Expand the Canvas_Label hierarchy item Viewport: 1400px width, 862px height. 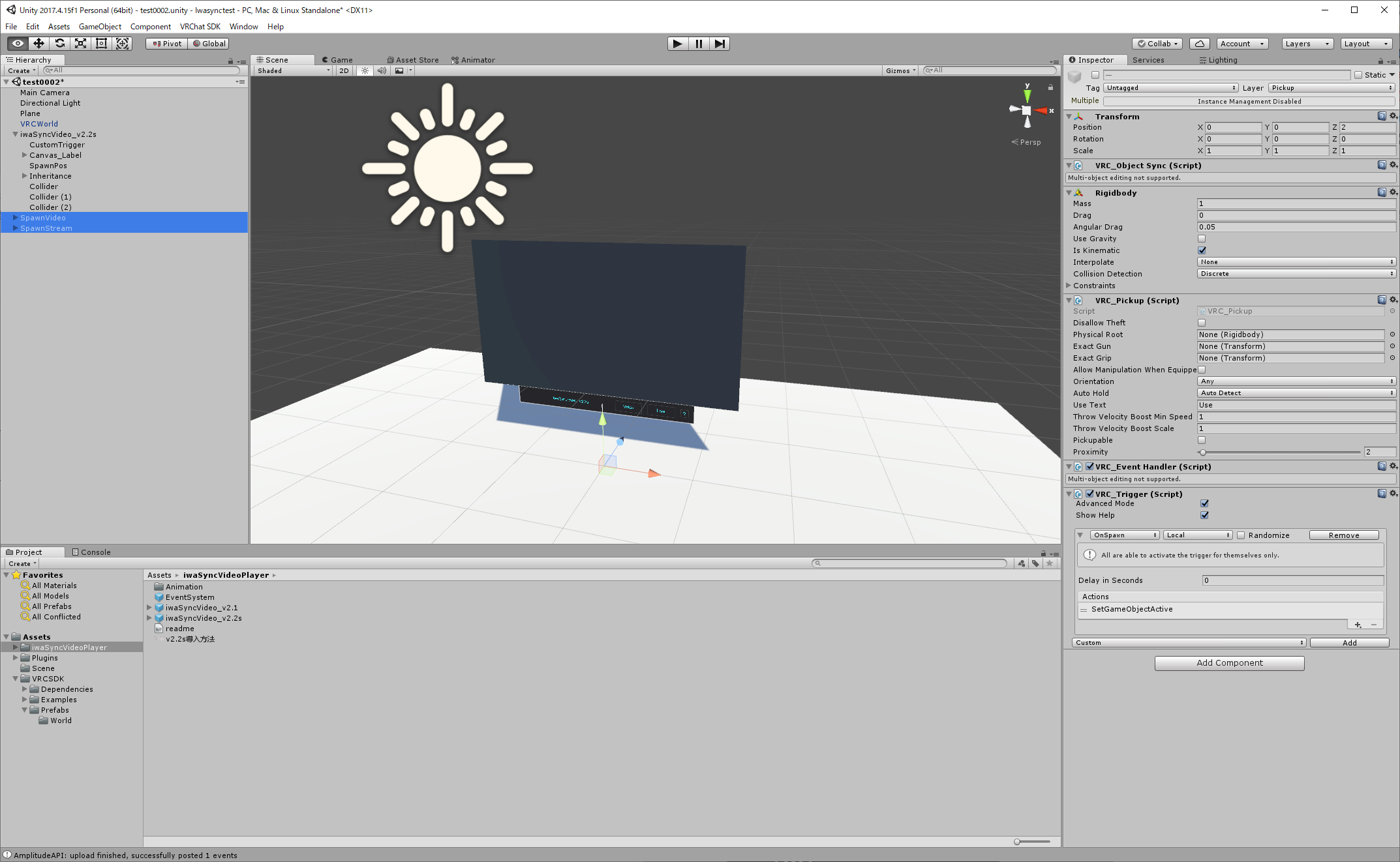click(x=25, y=155)
